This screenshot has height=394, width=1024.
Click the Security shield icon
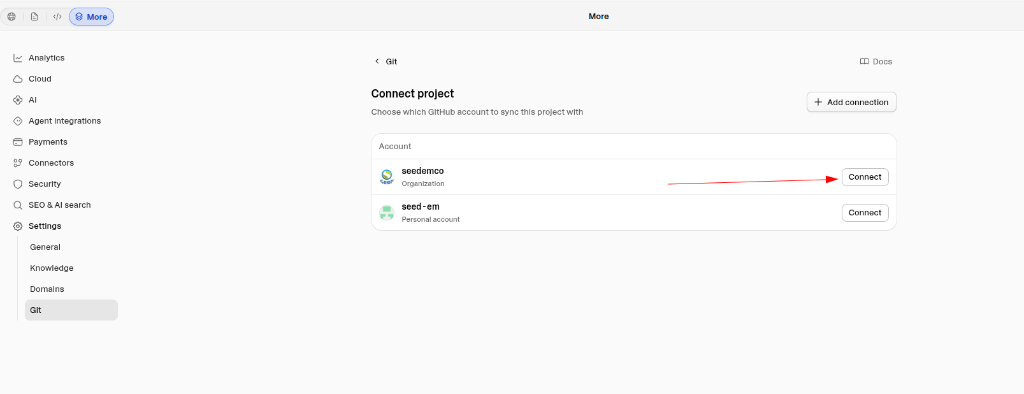pos(18,184)
